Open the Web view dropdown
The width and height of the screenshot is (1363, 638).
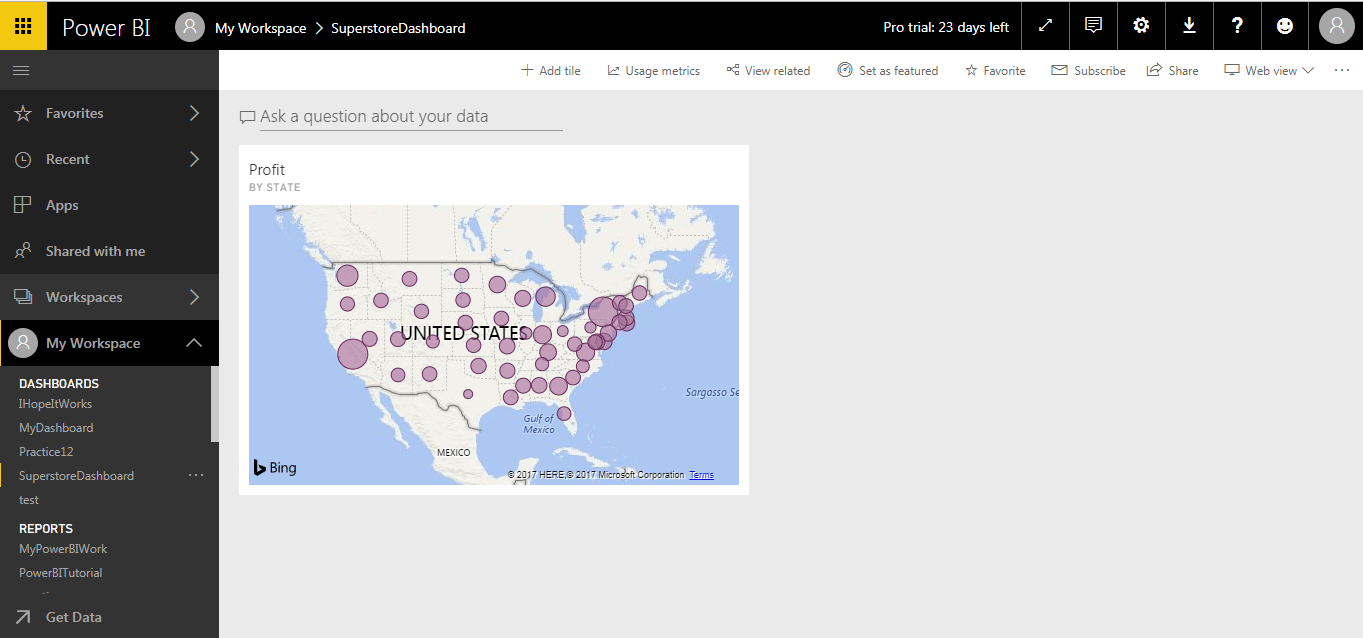[1269, 71]
